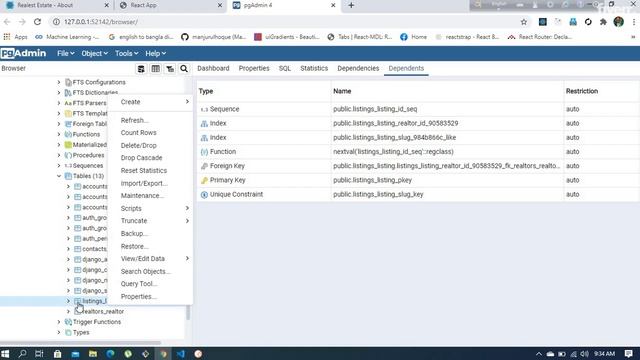The image size is (640, 360).
Task: Choose Query Tool... from context menu
Action: [x=151, y=284]
